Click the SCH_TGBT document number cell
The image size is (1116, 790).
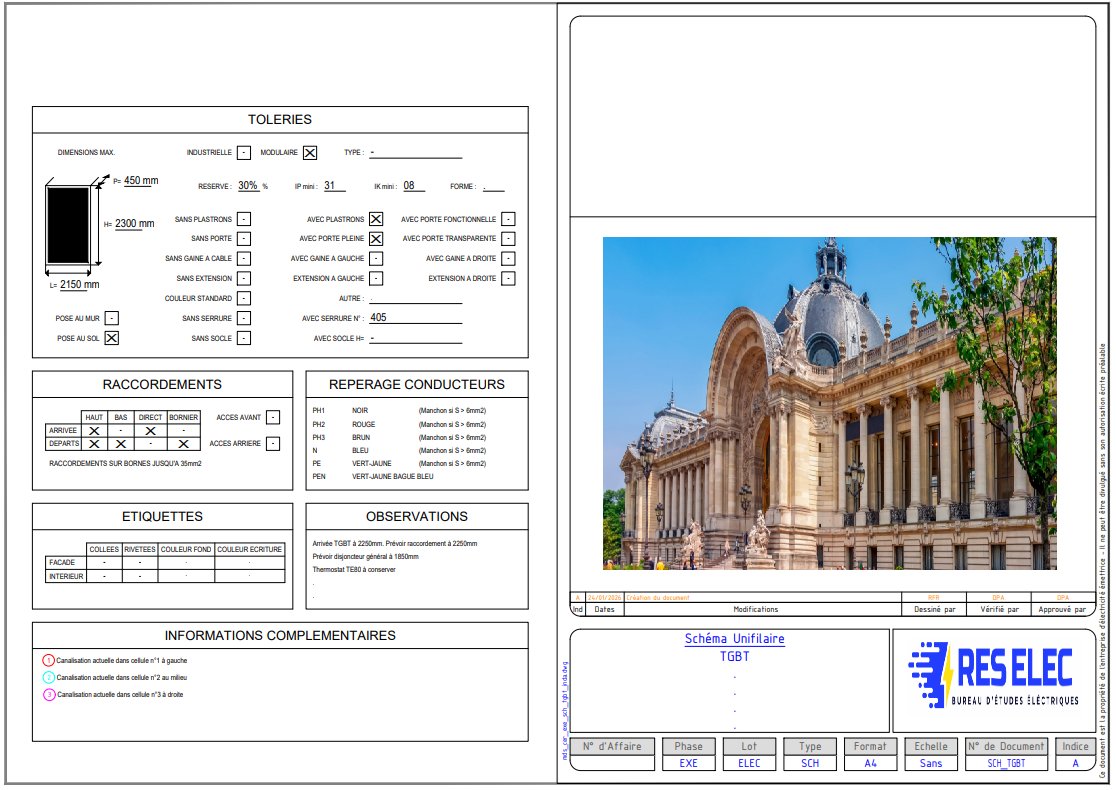[x=1007, y=762]
